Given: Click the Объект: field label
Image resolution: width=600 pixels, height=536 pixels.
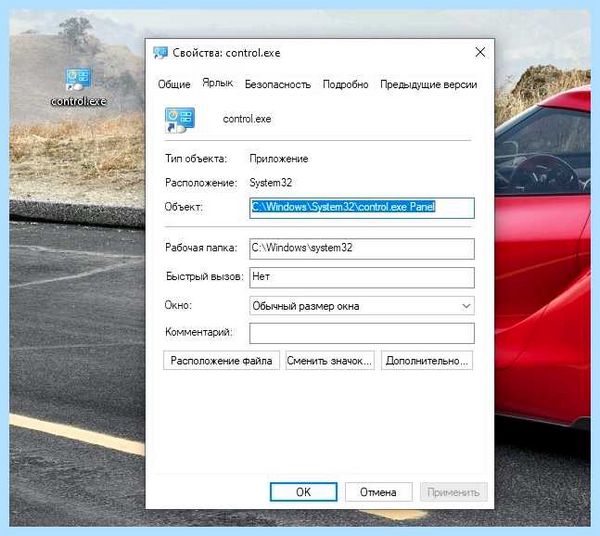Looking at the screenshot, I should (184, 207).
